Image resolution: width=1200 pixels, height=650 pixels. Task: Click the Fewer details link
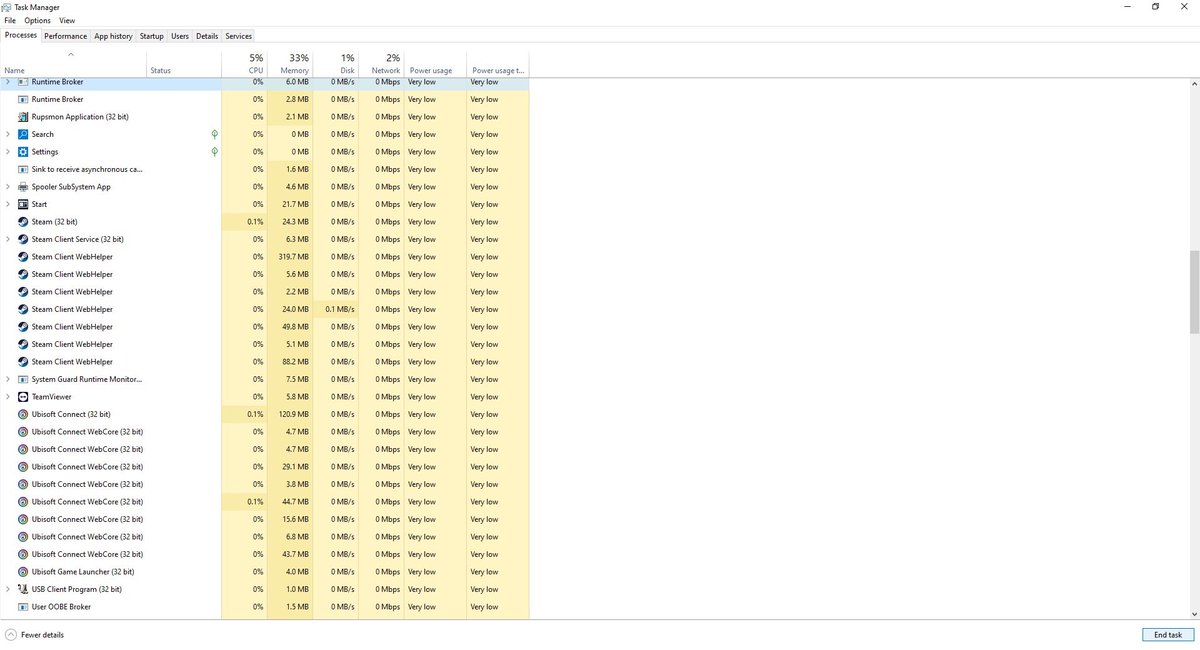coord(42,635)
